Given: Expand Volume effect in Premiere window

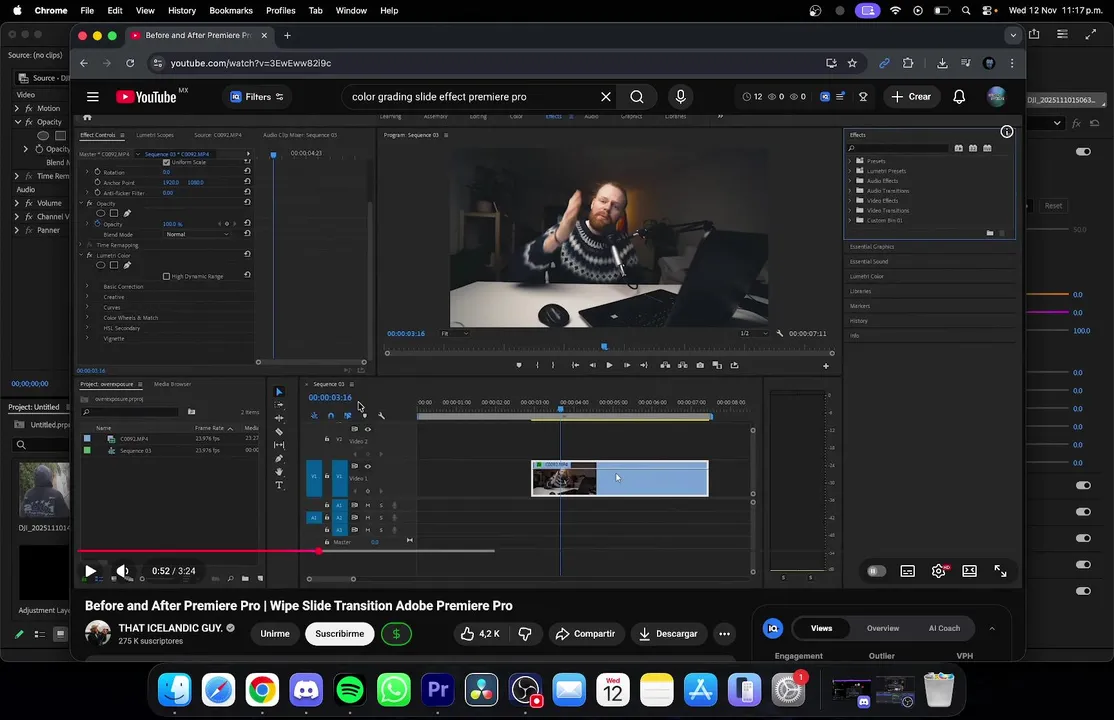Looking at the screenshot, I should point(16,203).
